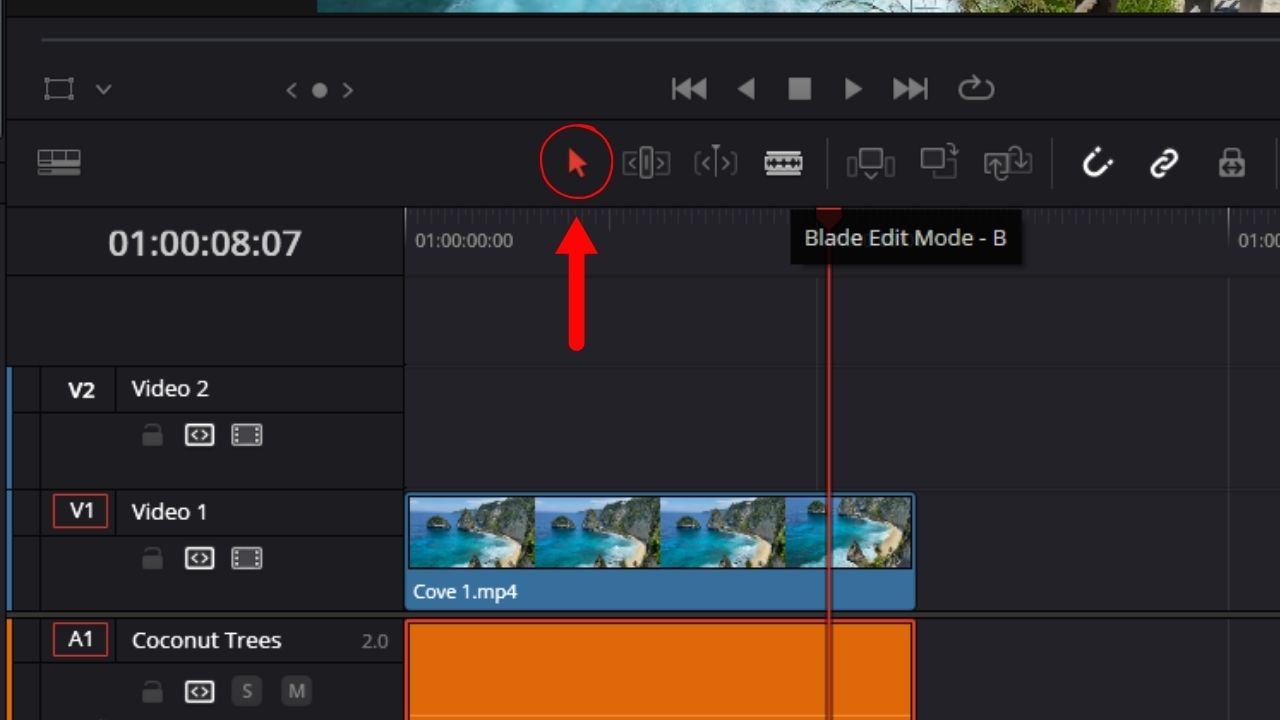The height and width of the screenshot is (720, 1280).
Task: Toggle Linked Selection
Action: point(1163,162)
